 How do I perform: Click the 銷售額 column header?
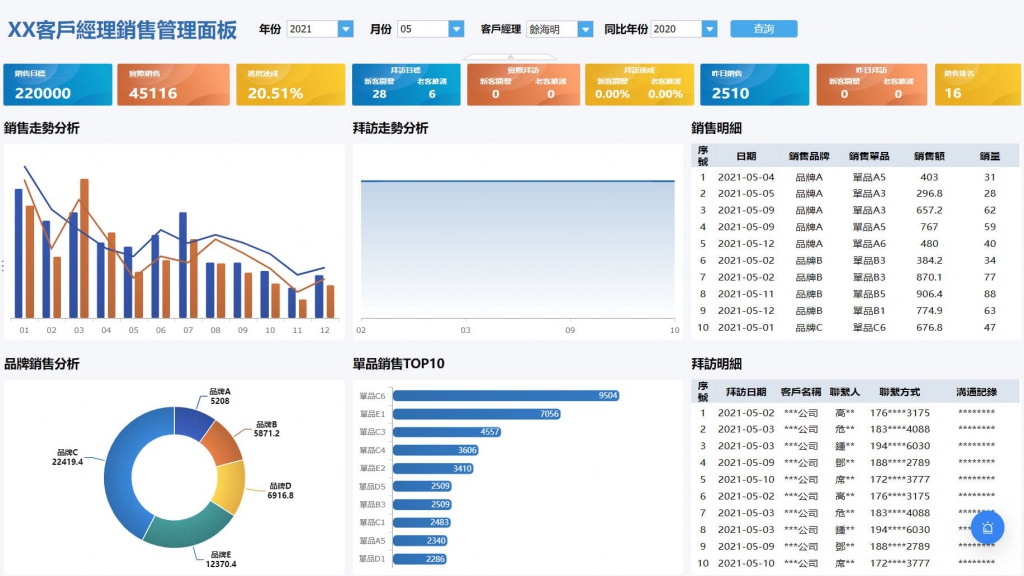[929, 156]
